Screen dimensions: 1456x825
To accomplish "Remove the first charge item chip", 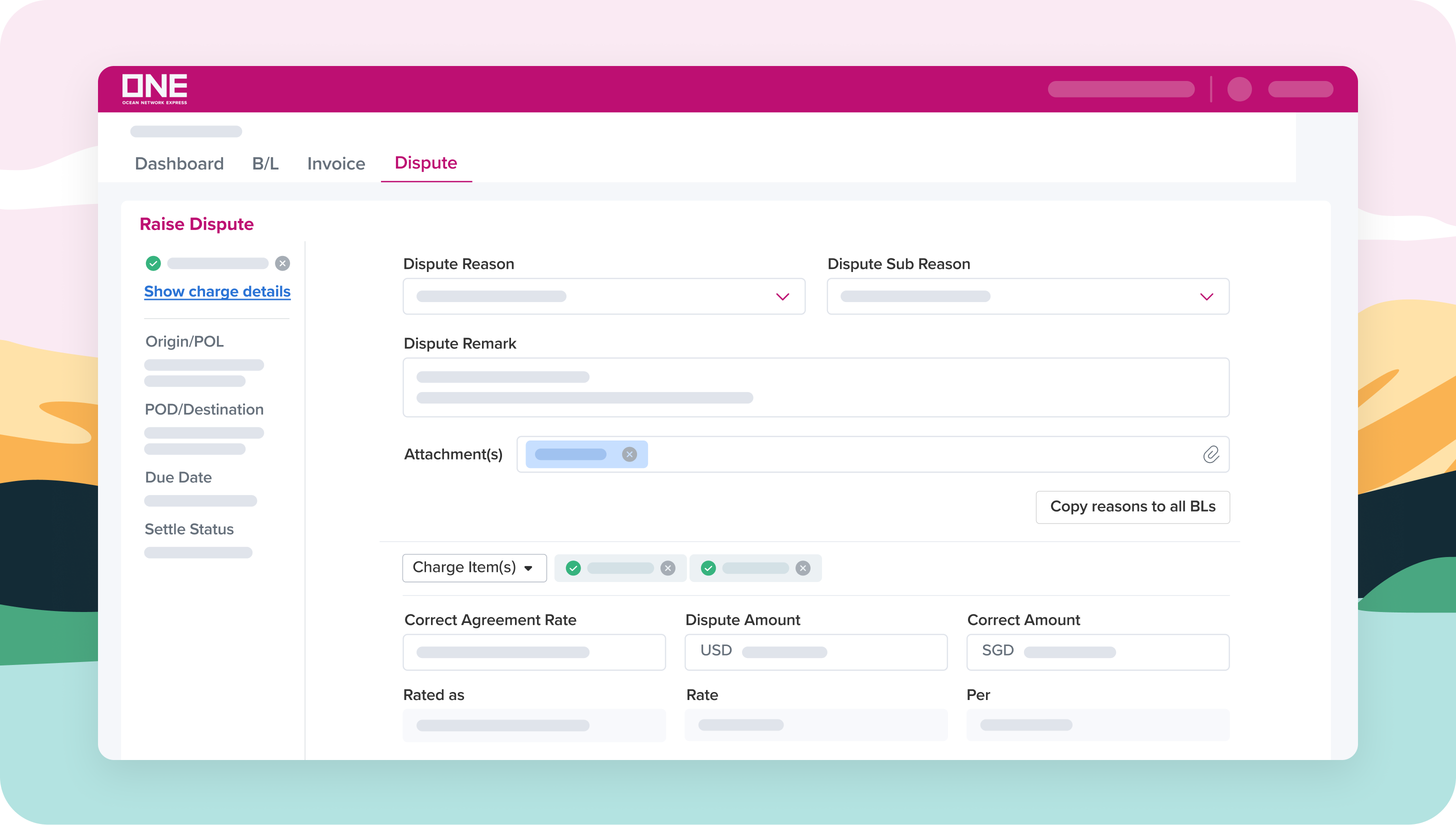I will [x=667, y=568].
